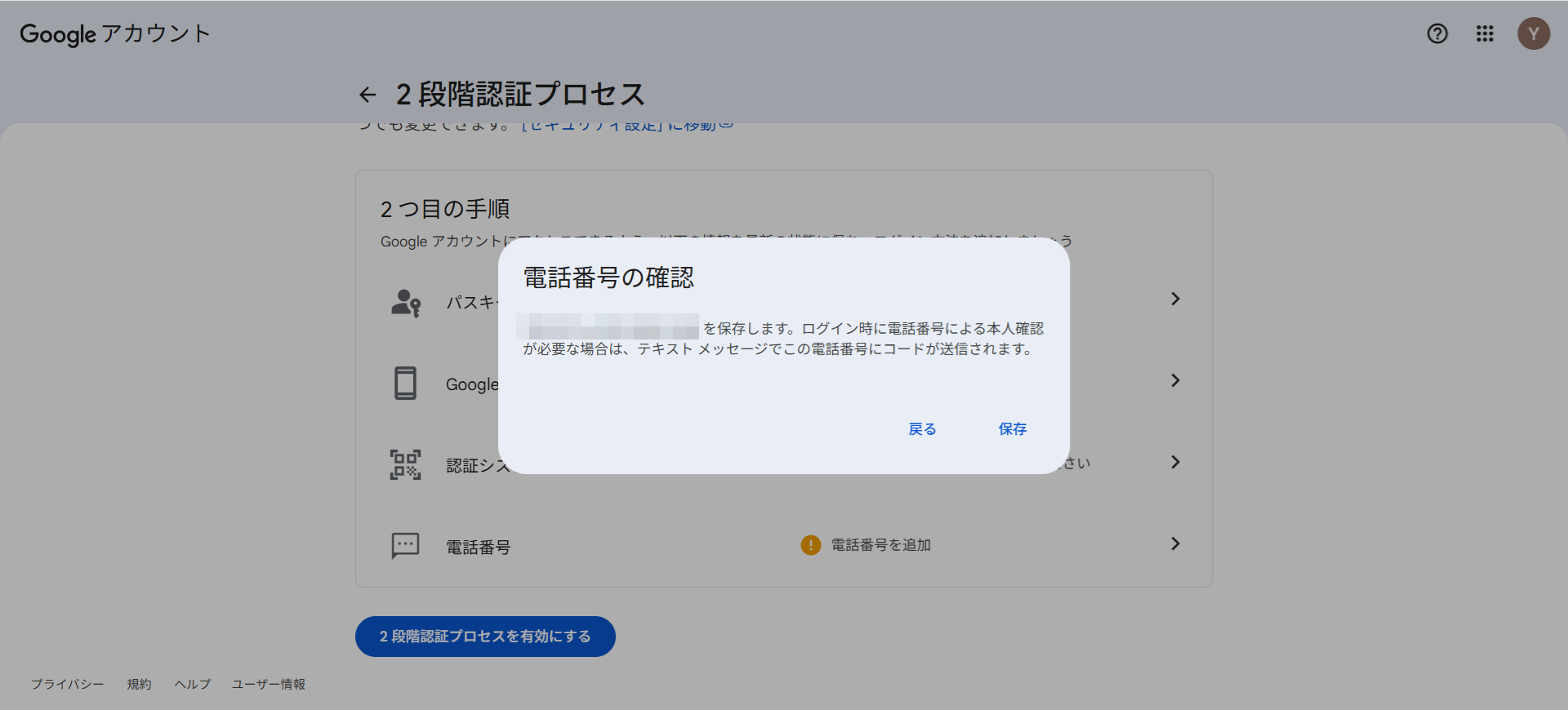Click the message bubble phone number icon

[x=405, y=545]
